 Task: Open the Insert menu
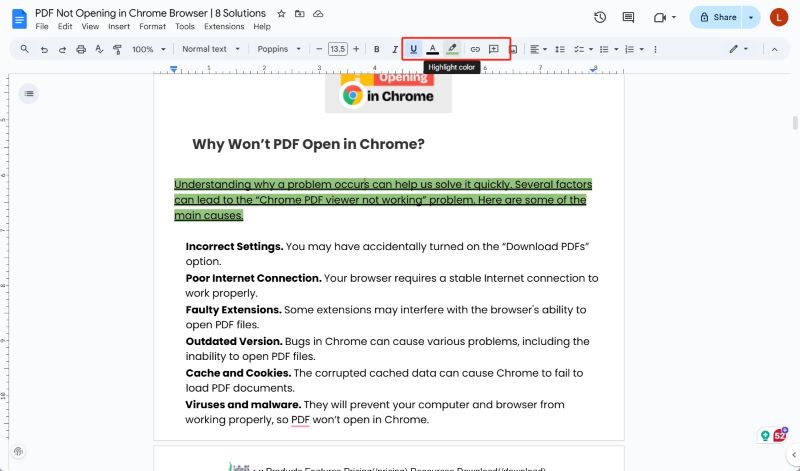(x=119, y=27)
